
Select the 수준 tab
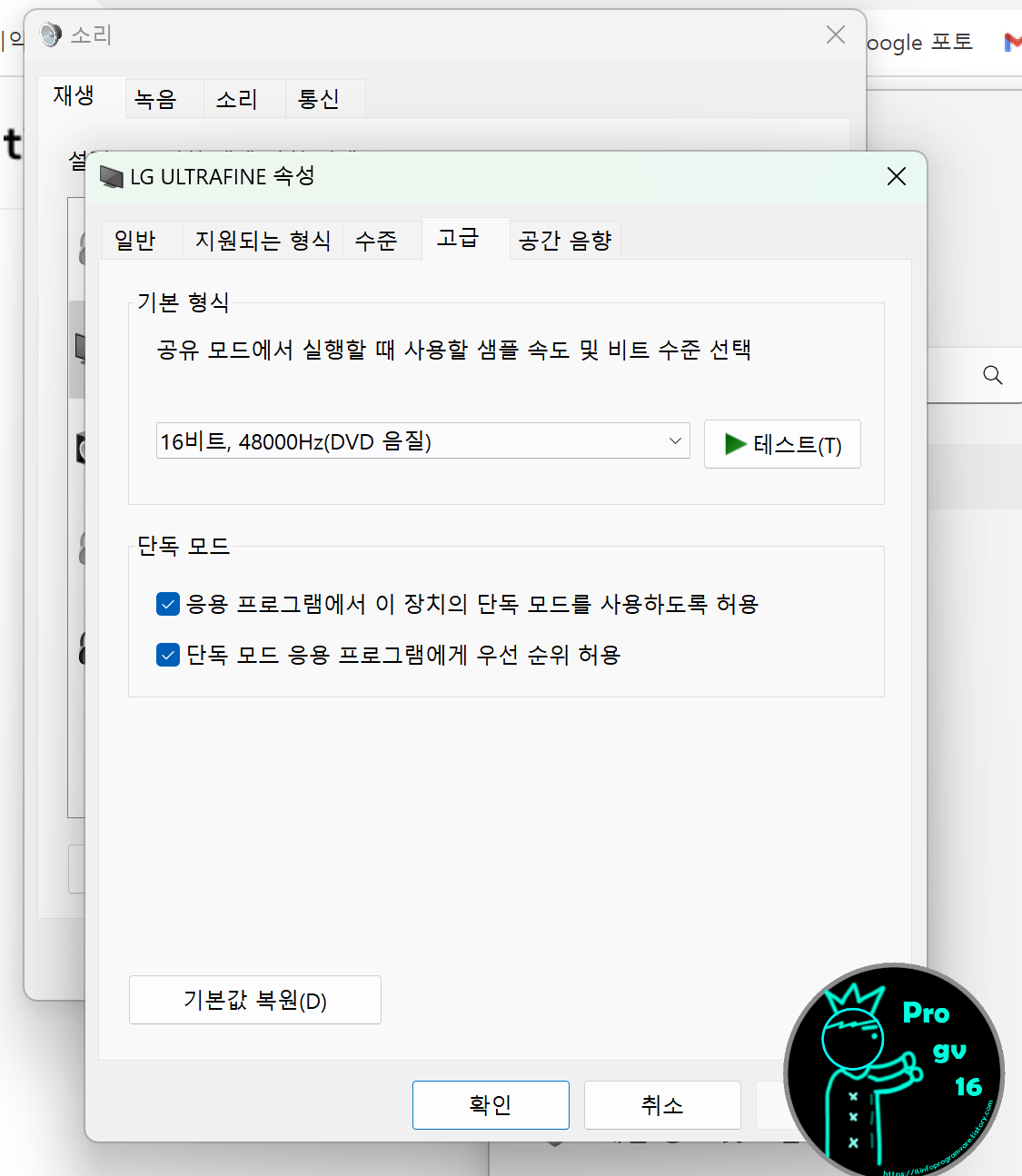(x=379, y=240)
